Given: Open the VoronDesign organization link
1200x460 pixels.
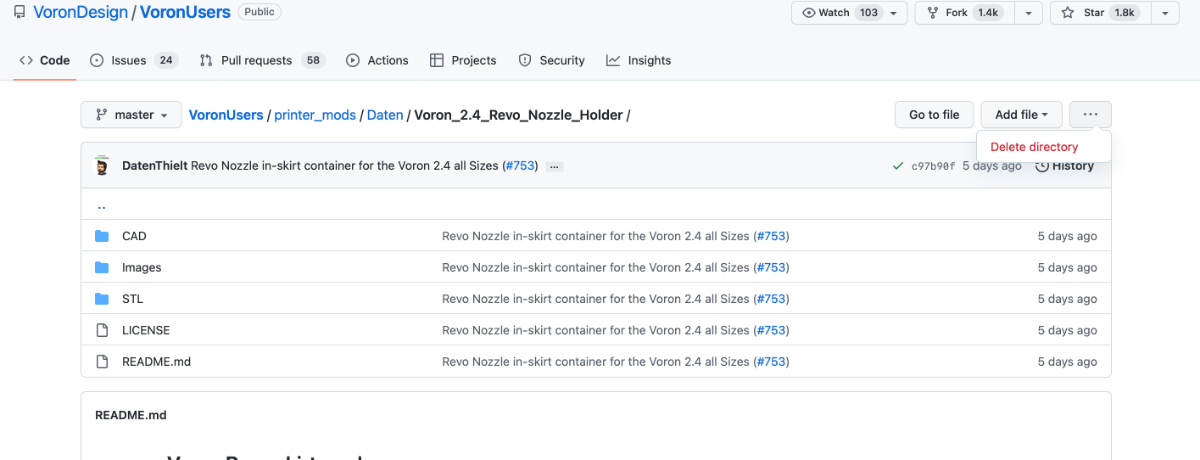Looking at the screenshot, I should coord(81,13).
